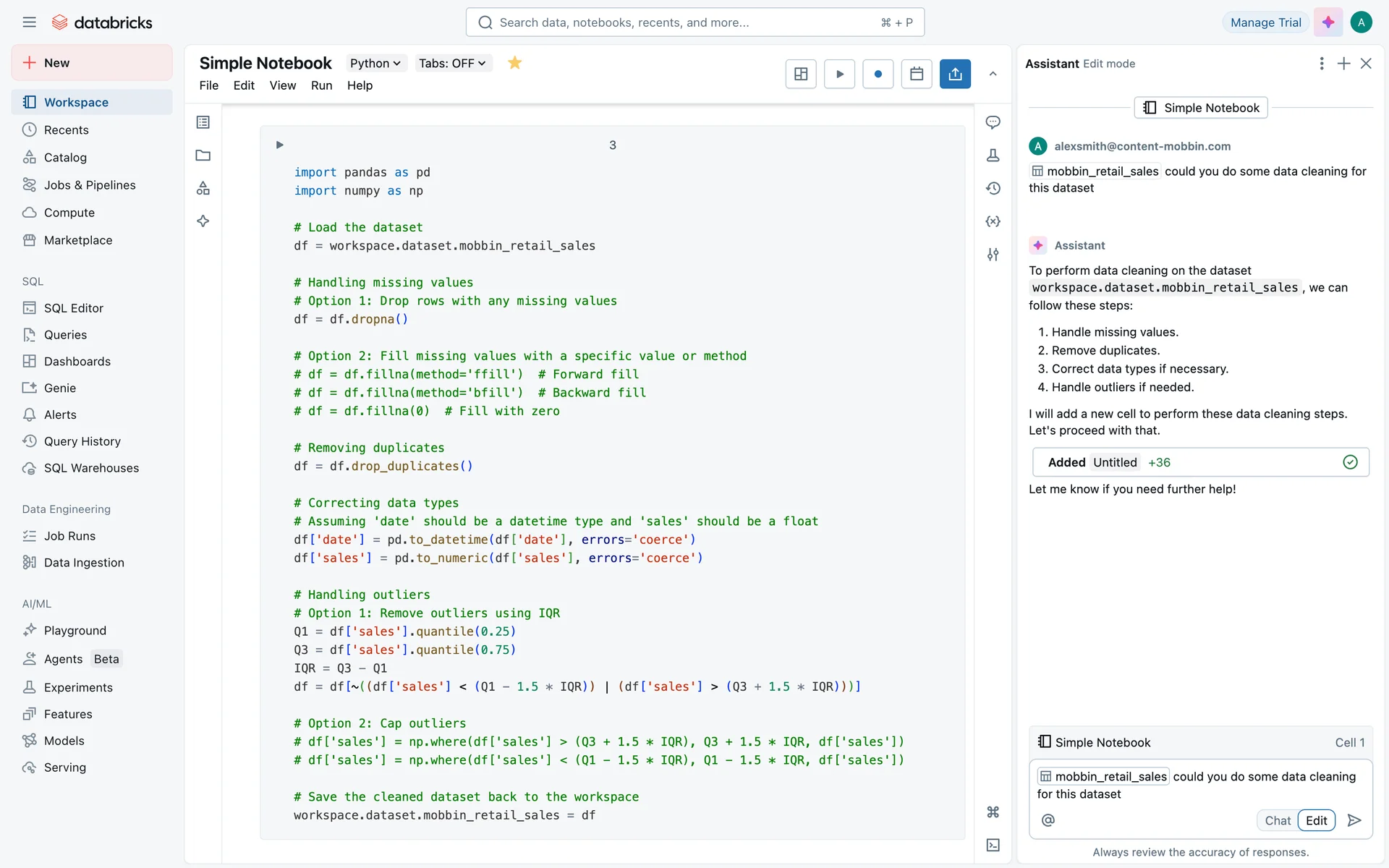Open the comments panel icon

click(993, 122)
